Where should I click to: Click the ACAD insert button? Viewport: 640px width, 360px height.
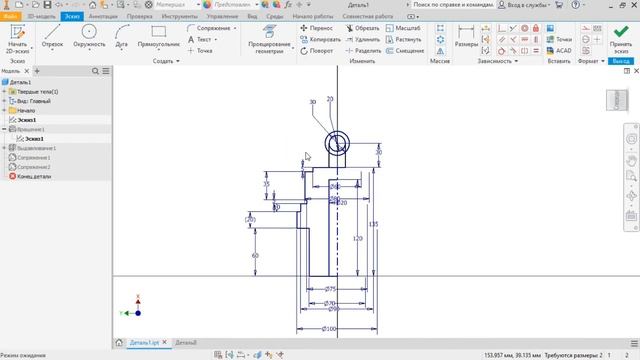tap(559, 51)
